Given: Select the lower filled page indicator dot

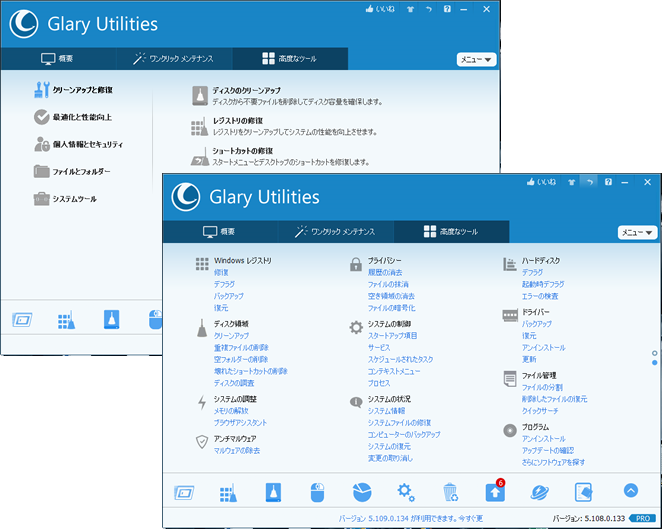Looking at the screenshot, I should point(654,363).
